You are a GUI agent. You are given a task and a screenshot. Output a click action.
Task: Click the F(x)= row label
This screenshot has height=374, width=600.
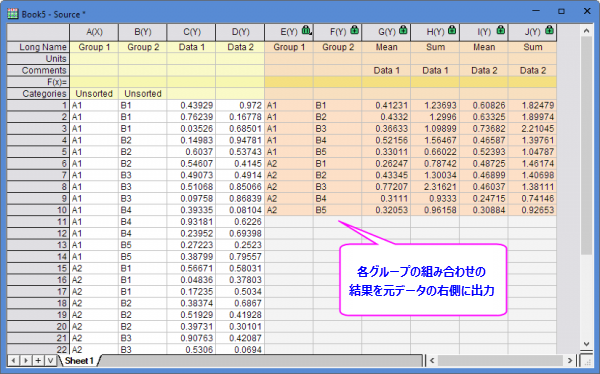38,82
